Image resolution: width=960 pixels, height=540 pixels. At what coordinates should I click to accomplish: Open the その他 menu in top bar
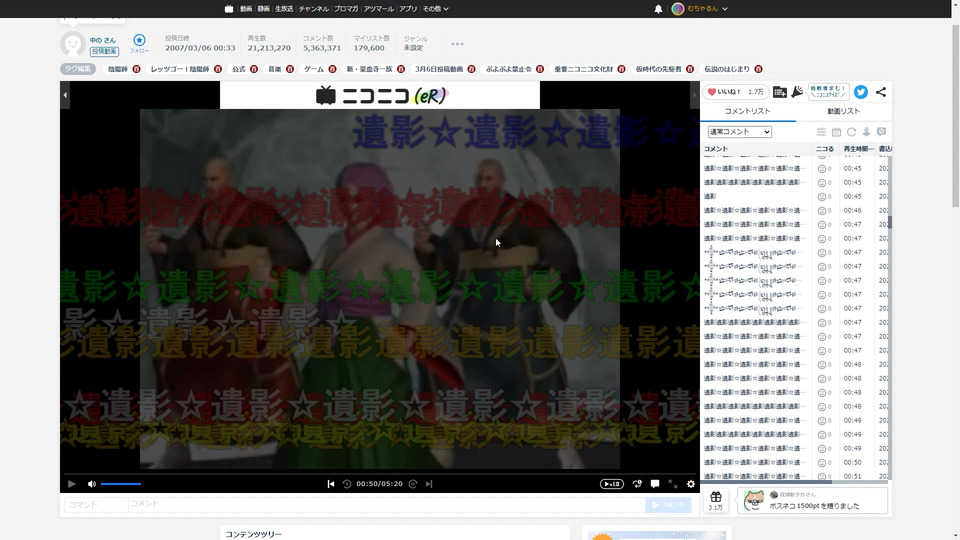435,9
